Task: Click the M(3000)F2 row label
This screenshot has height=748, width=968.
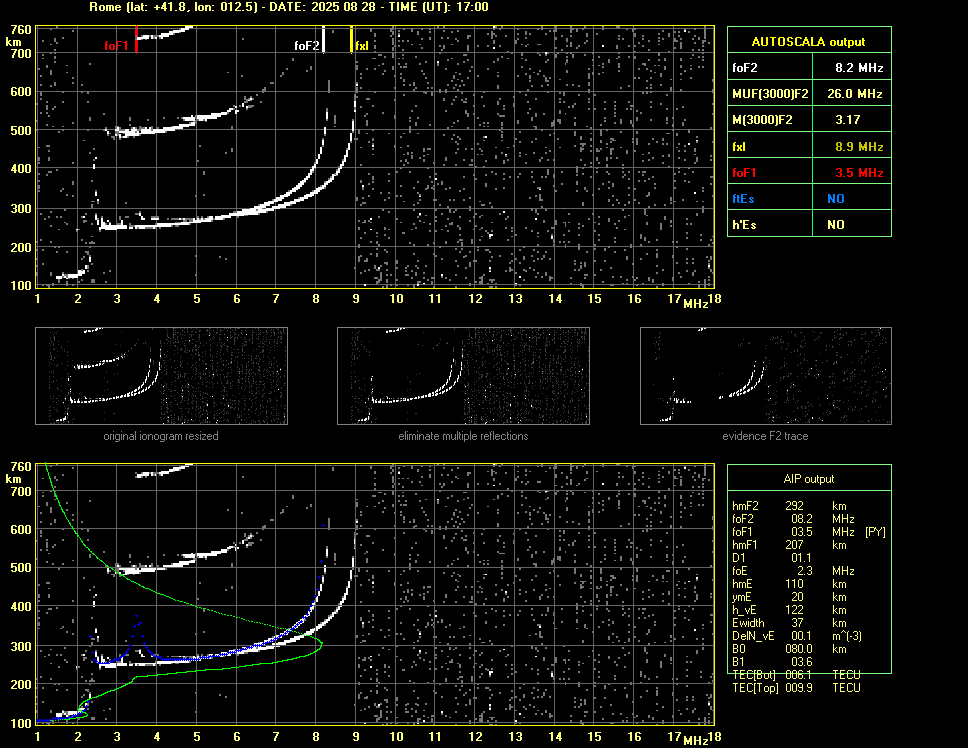Action: pos(762,120)
